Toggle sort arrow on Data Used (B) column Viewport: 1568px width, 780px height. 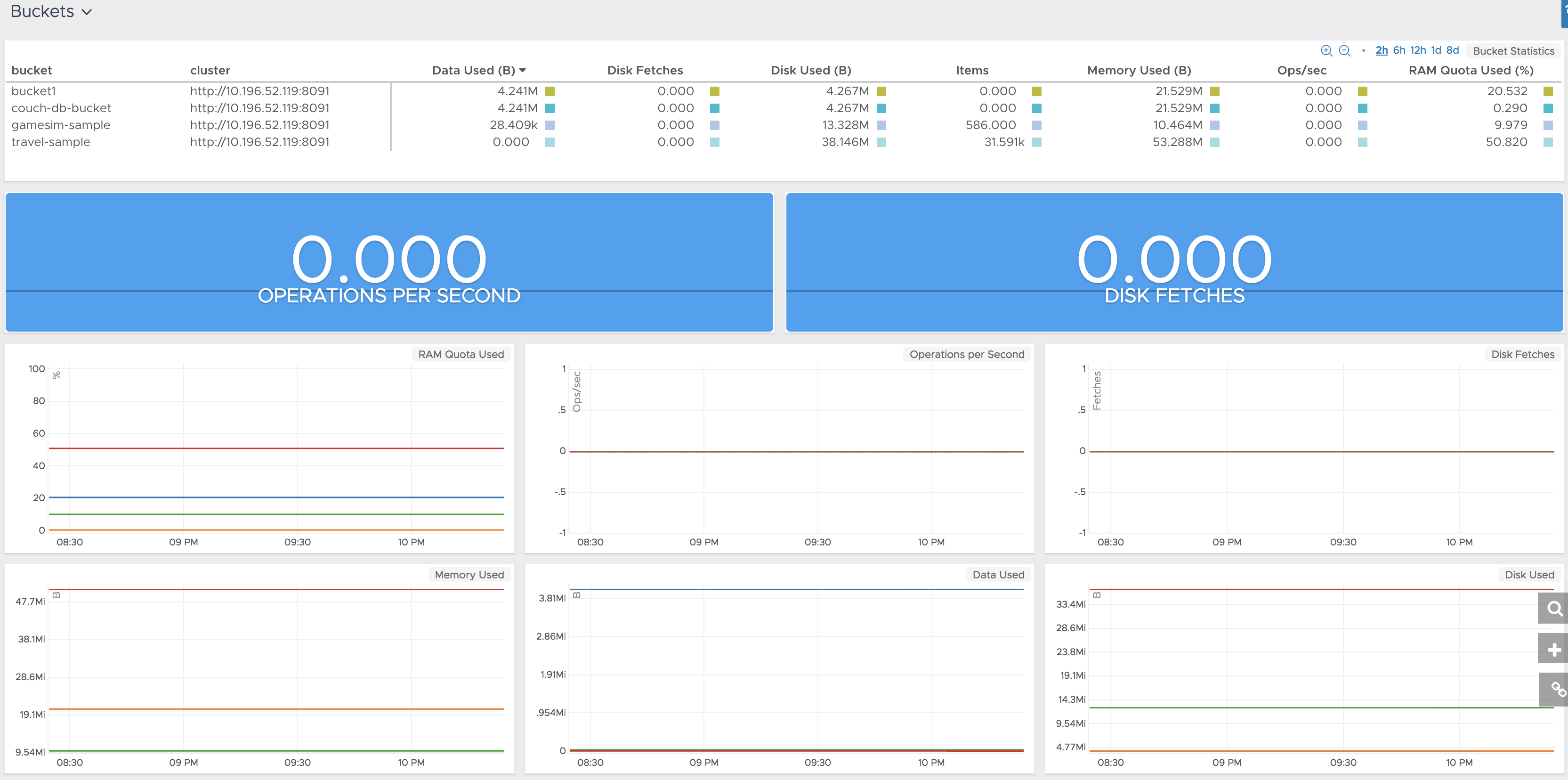tap(522, 71)
